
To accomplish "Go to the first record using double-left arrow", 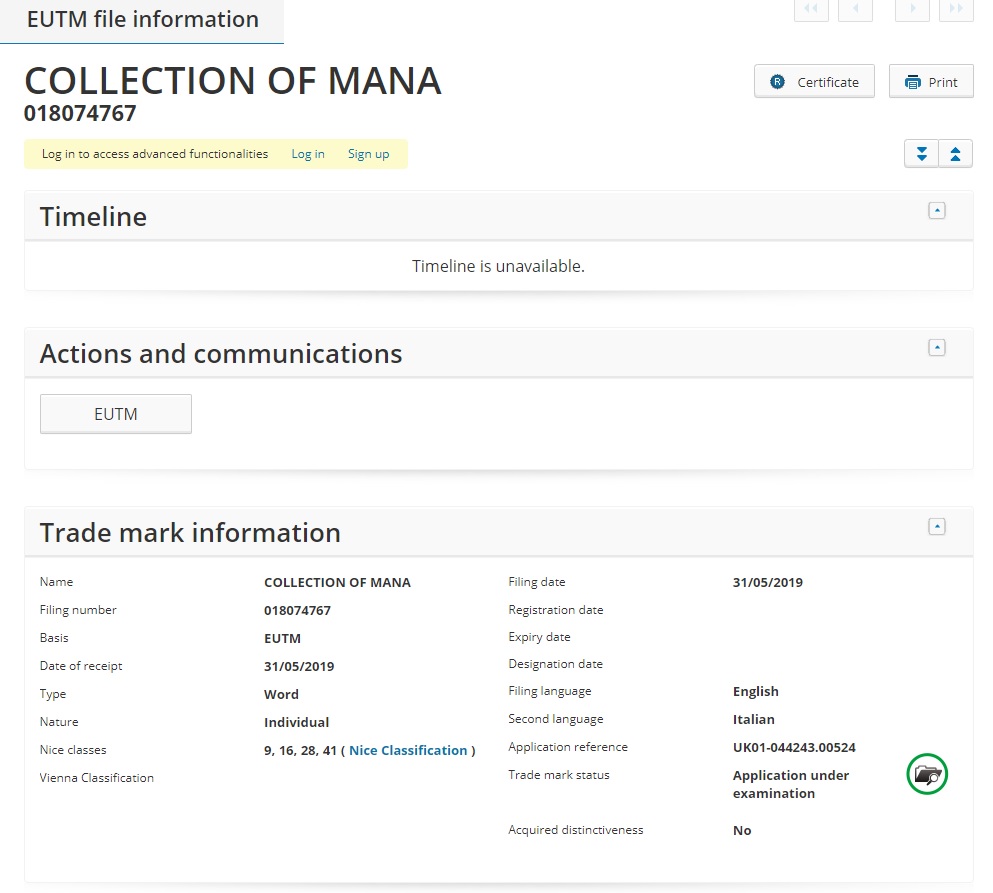I will click(x=810, y=9).
